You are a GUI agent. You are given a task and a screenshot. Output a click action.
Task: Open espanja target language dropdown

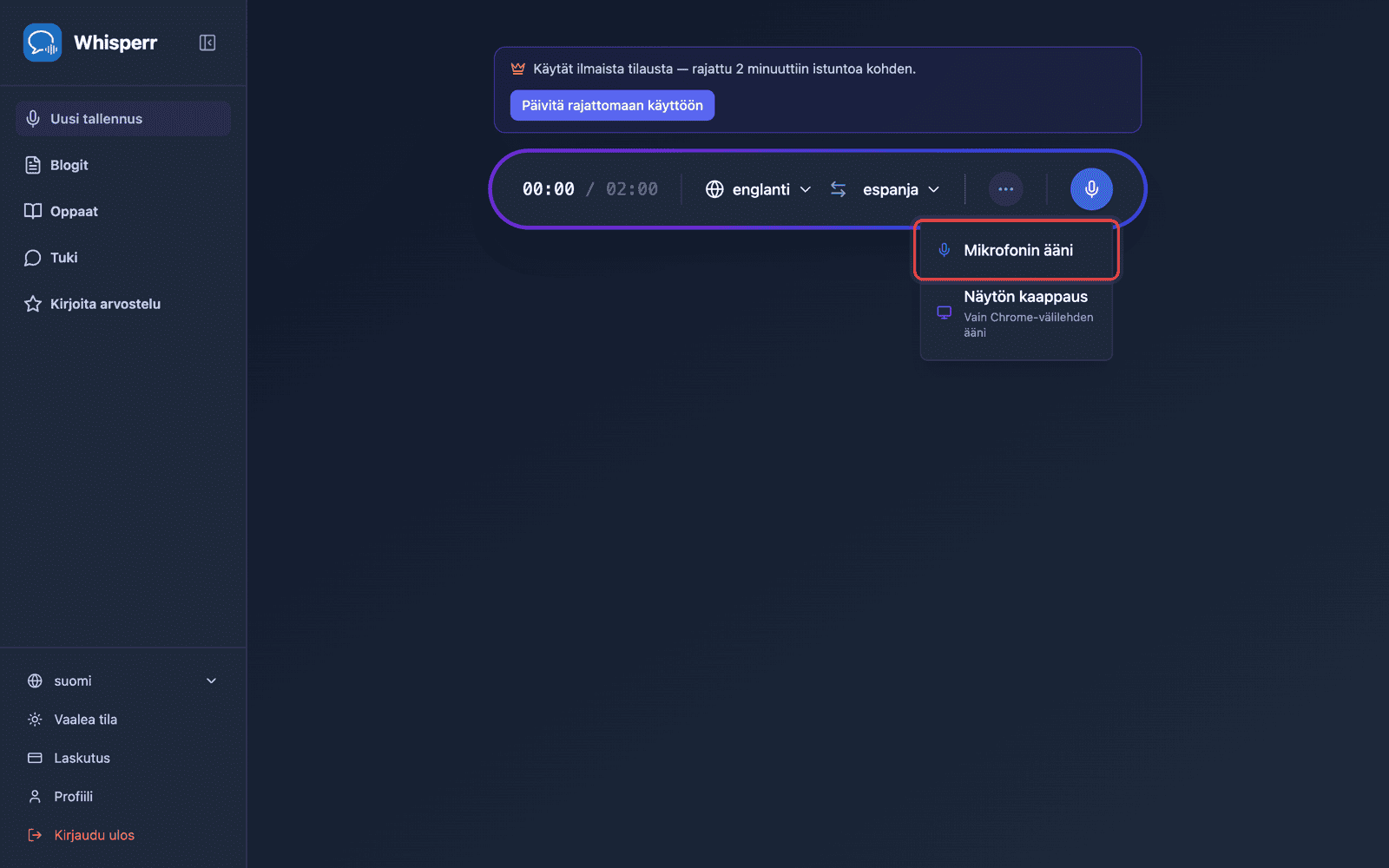(x=900, y=189)
